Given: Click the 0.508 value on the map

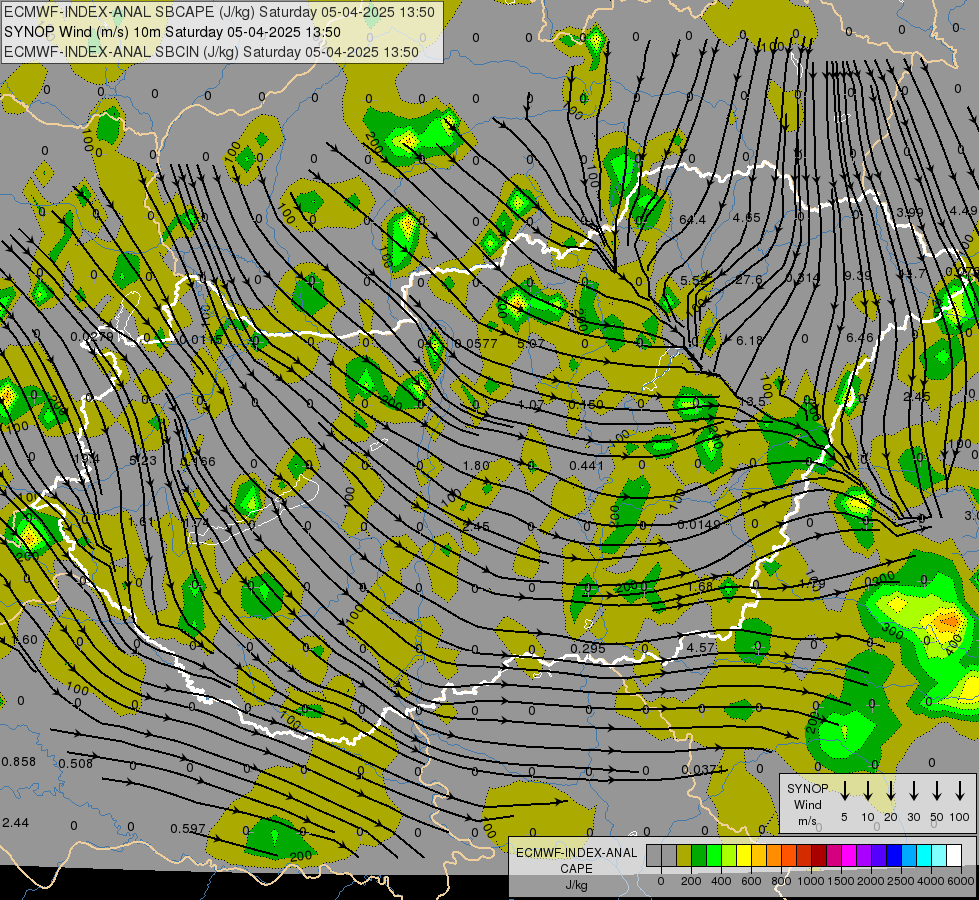Looking at the screenshot, I should pos(76,763).
